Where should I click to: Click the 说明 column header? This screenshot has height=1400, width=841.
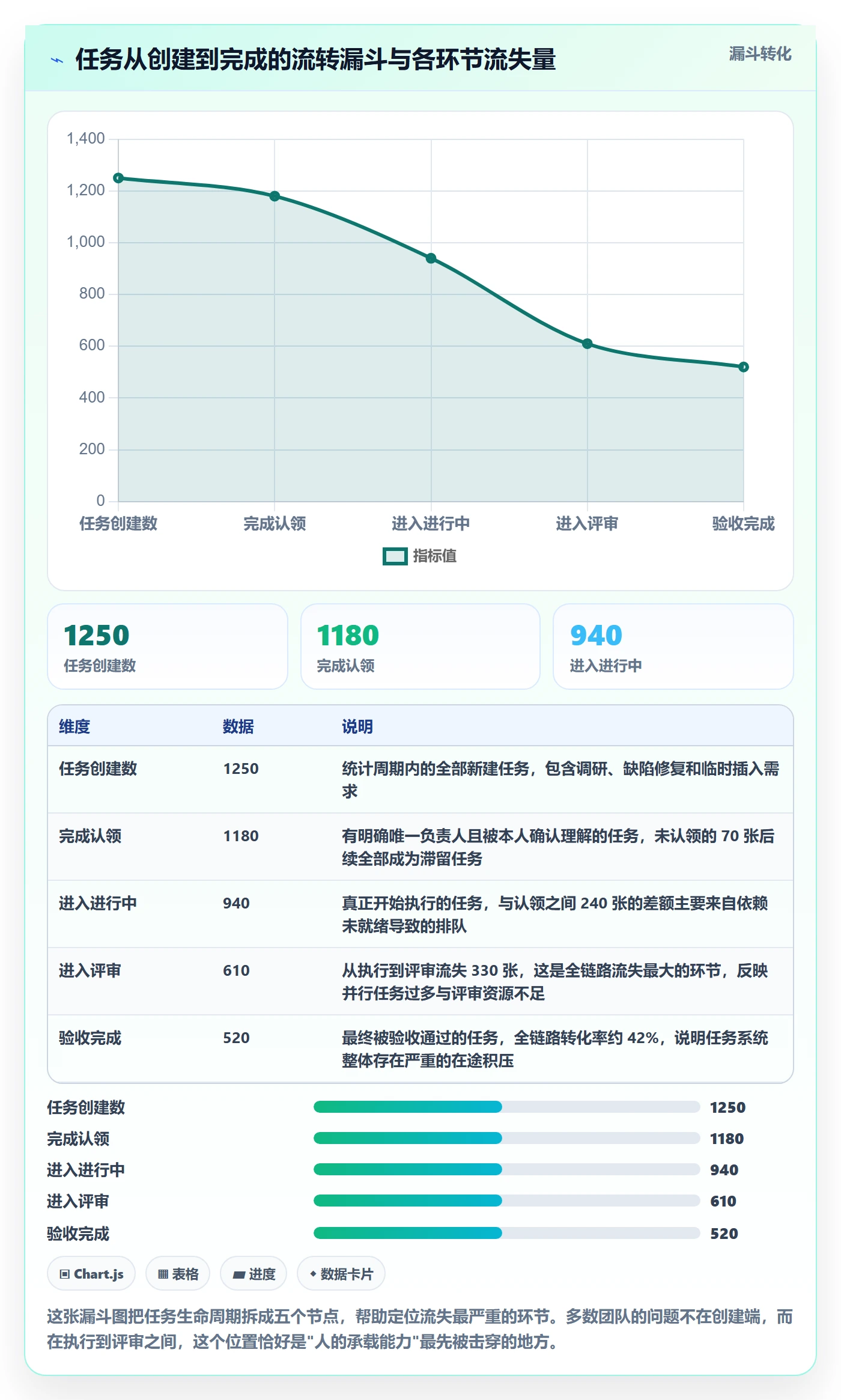point(357,726)
